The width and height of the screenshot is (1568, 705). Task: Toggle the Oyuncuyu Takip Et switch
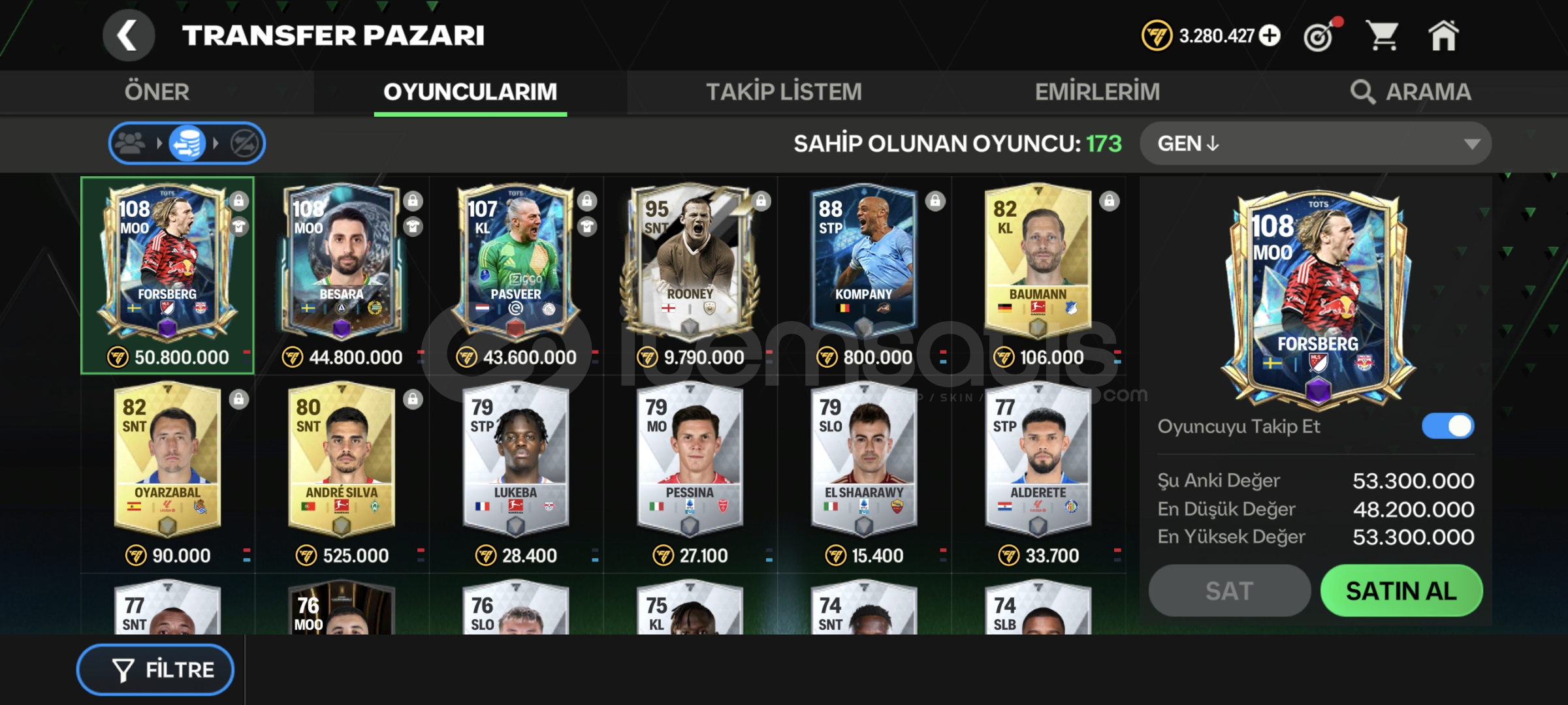pyautogui.click(x=1448, y=426)
